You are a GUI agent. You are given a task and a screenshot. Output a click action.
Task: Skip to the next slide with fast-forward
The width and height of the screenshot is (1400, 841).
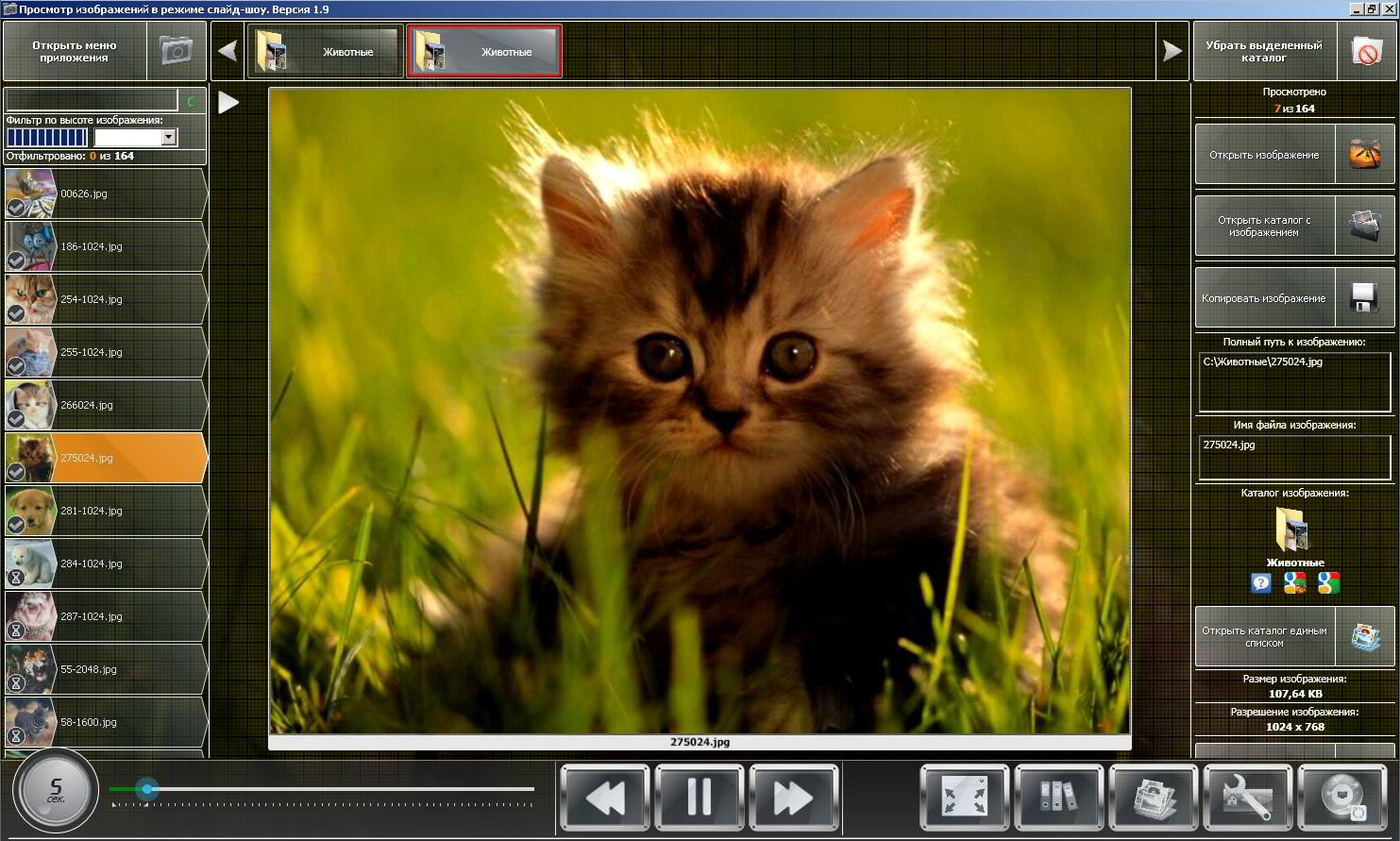coord(794,798)
